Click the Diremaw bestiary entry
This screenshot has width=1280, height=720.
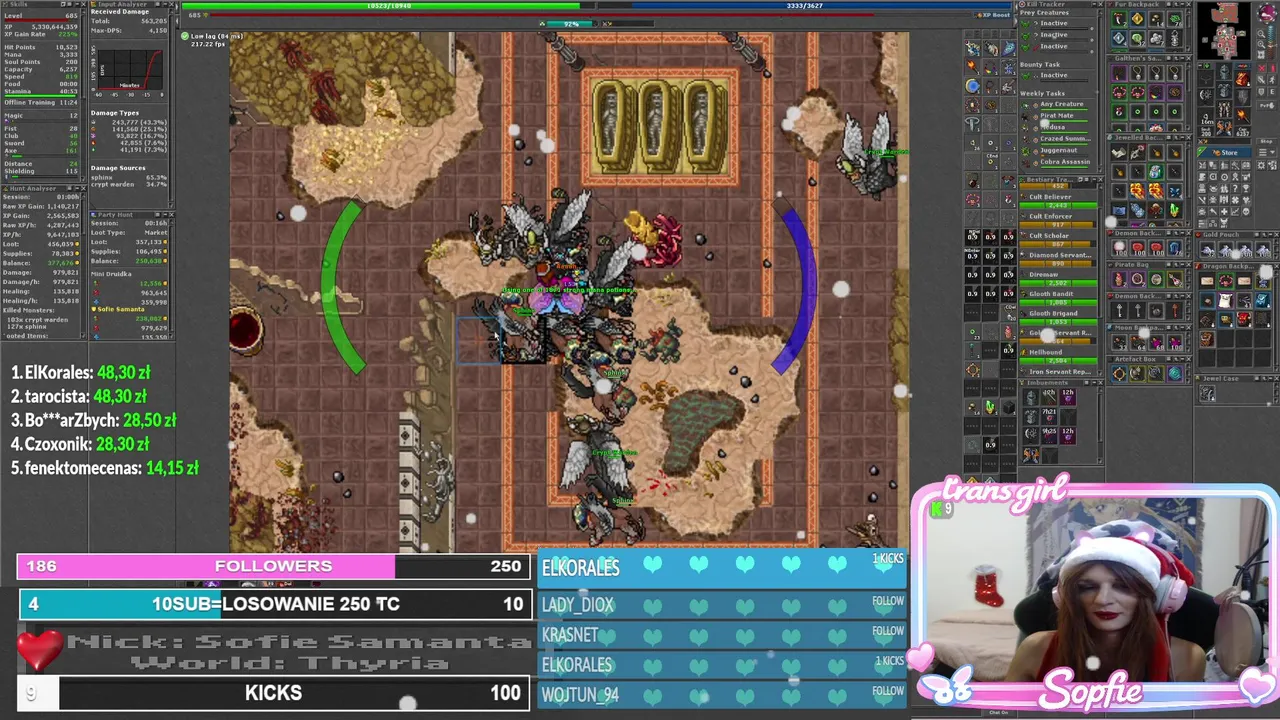point(1057,278)
